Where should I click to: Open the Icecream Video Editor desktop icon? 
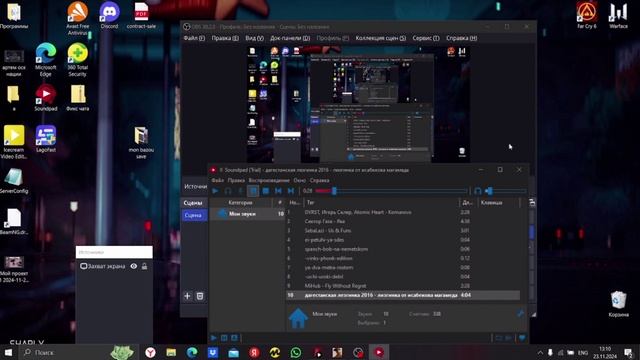pos(14,142)
